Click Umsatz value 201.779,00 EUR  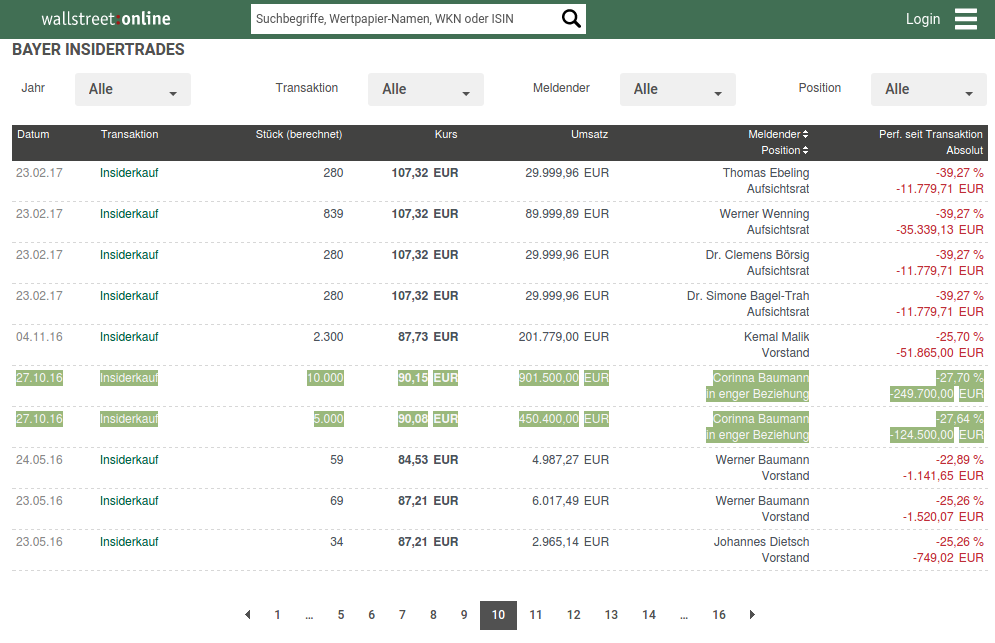tap(563, 337)
